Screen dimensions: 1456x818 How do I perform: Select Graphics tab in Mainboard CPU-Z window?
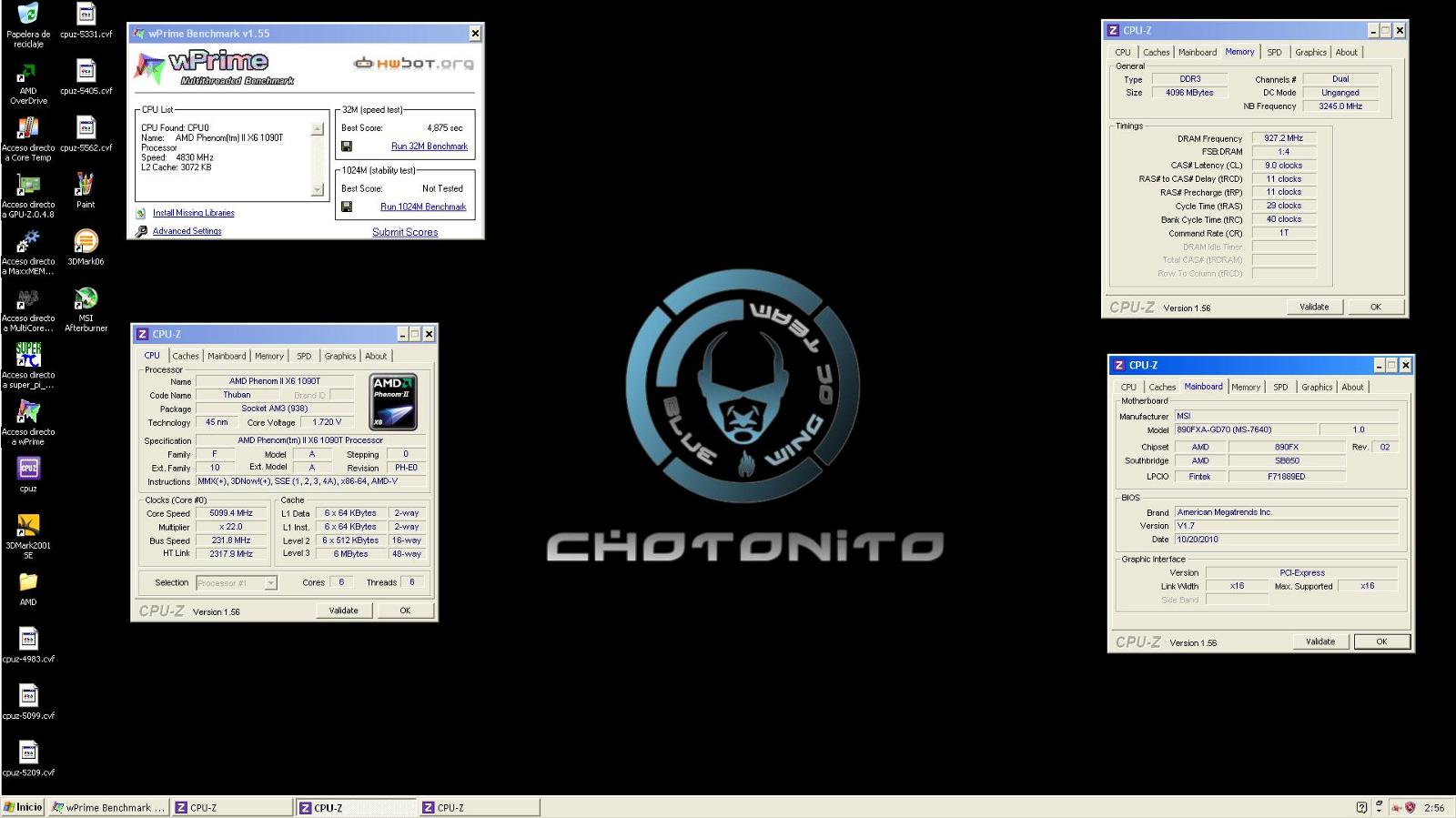click(1317, 388)
